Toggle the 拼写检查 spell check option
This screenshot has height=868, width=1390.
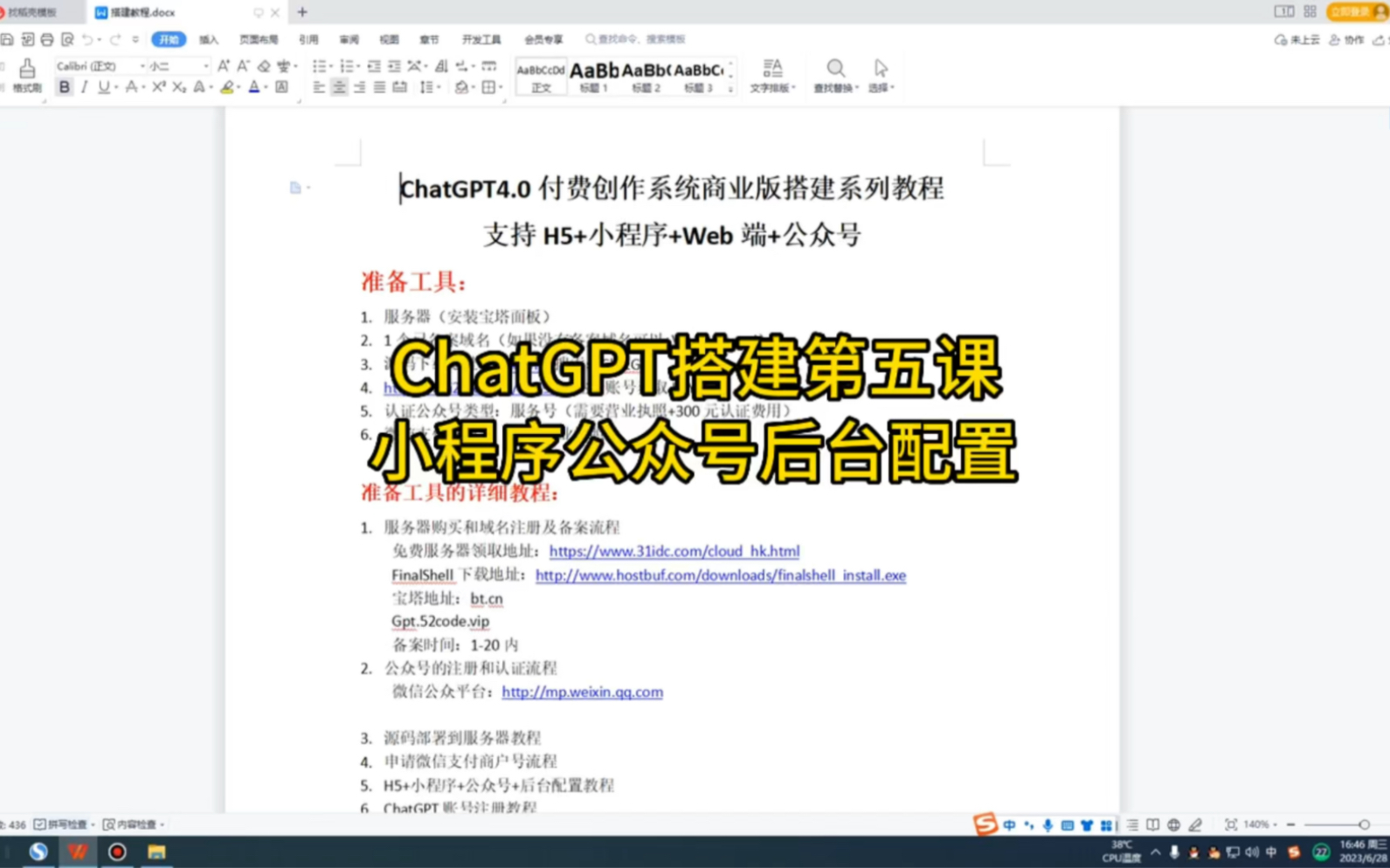64,824
